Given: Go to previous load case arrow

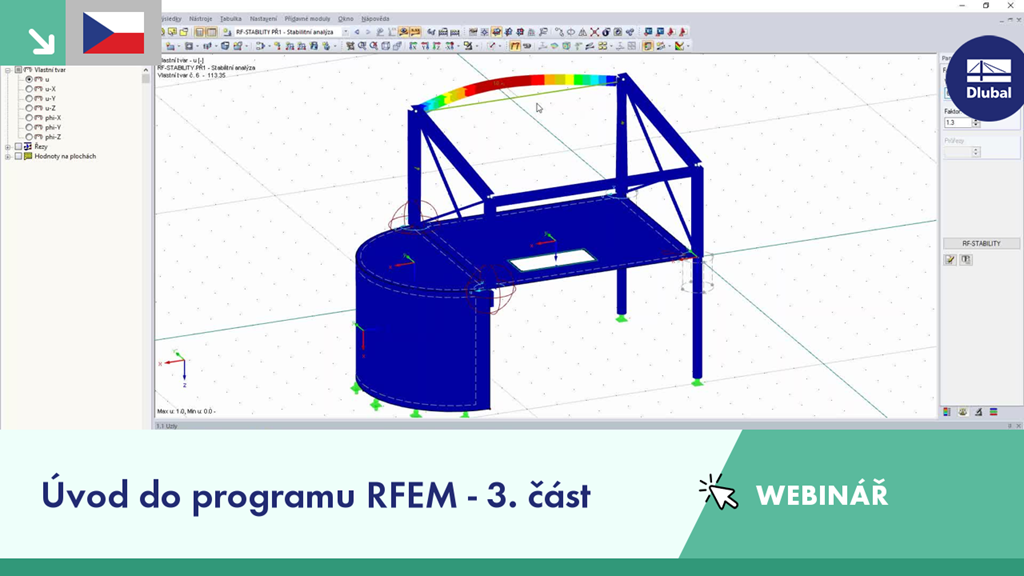Looking at the screenshot, I should (x=357, y=32).
